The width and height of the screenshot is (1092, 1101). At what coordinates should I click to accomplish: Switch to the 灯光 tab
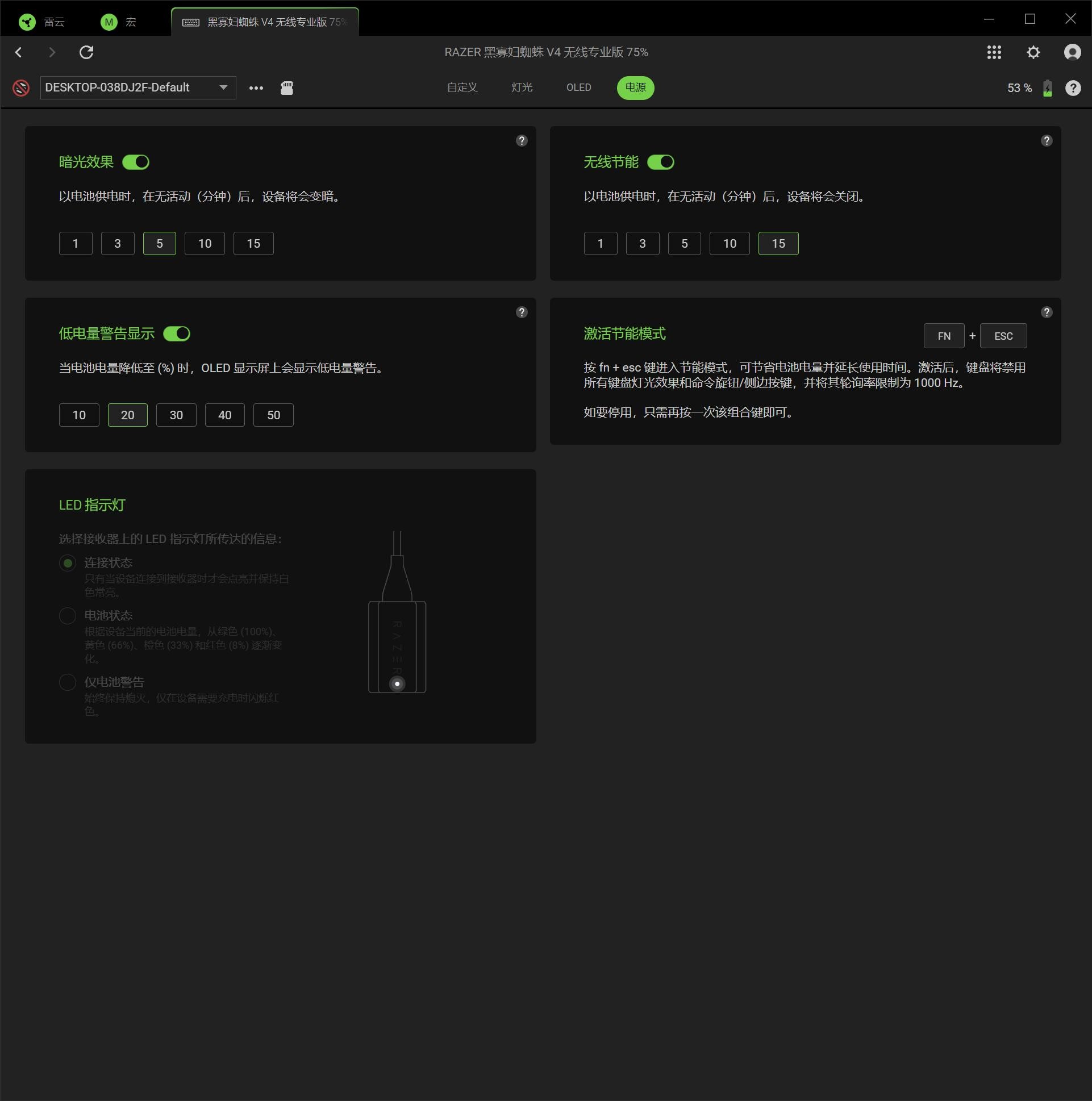point(522,87)
